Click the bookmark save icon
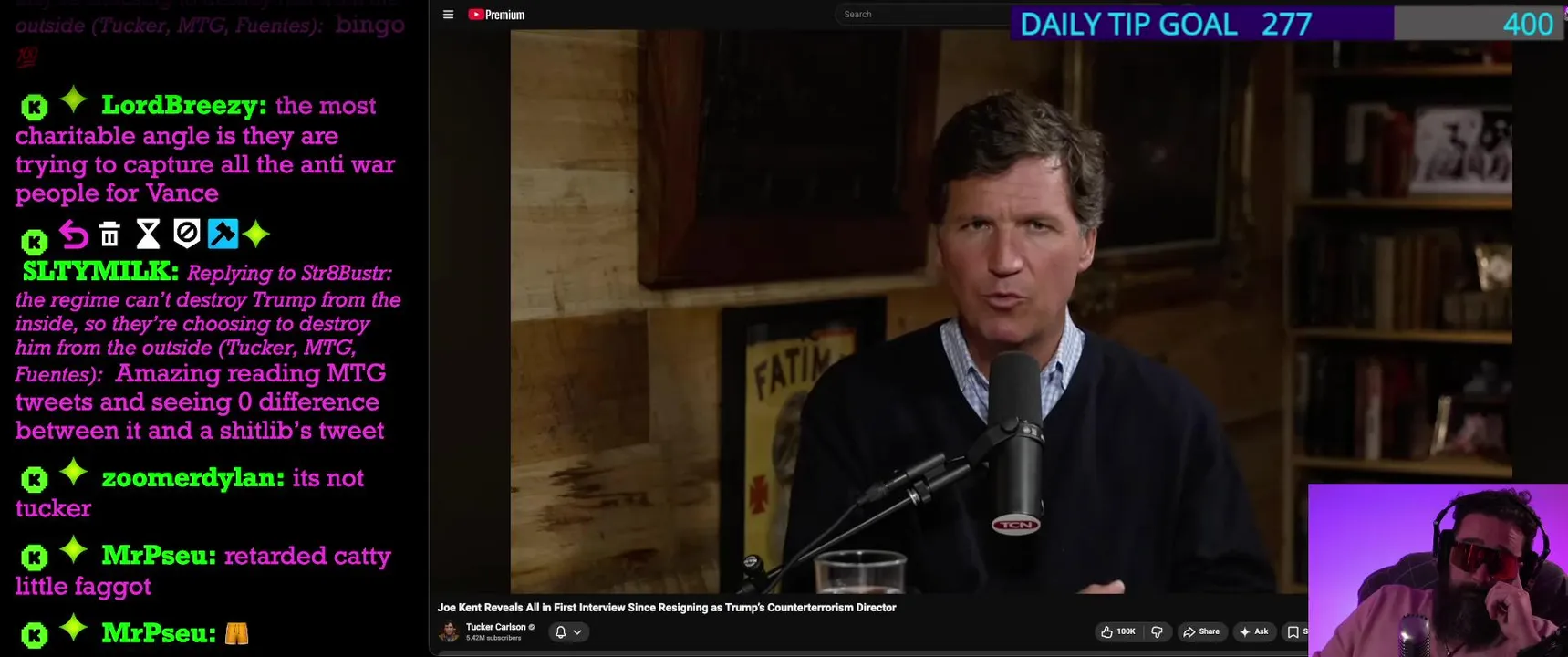The width and height of the screenshot is (1568, 657). pyautogui.click(x=1293, y=631)
